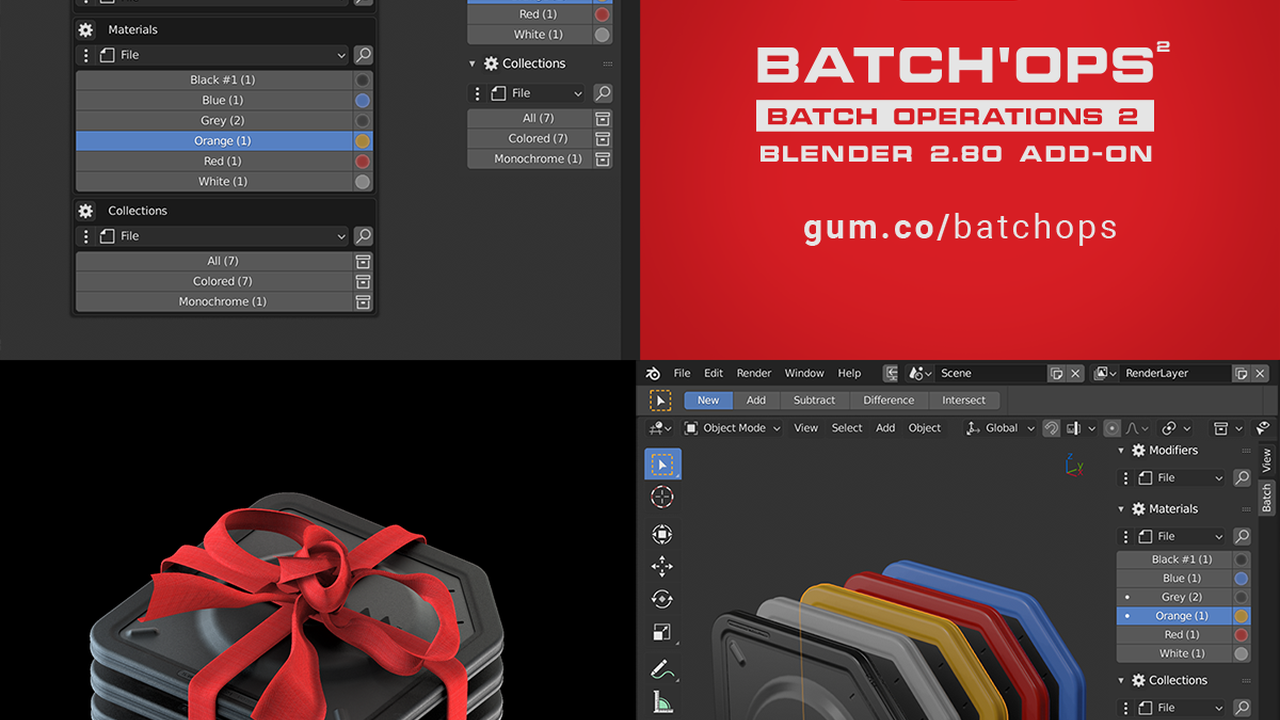The height and width of the screenshot is (720, 1280).
Task: Open the Render menu
Action: click(x=753, y=372)
